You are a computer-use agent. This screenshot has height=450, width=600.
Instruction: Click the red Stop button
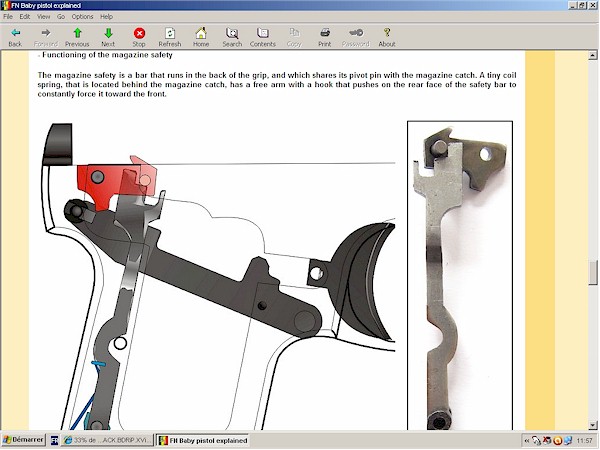click(139, 38)
